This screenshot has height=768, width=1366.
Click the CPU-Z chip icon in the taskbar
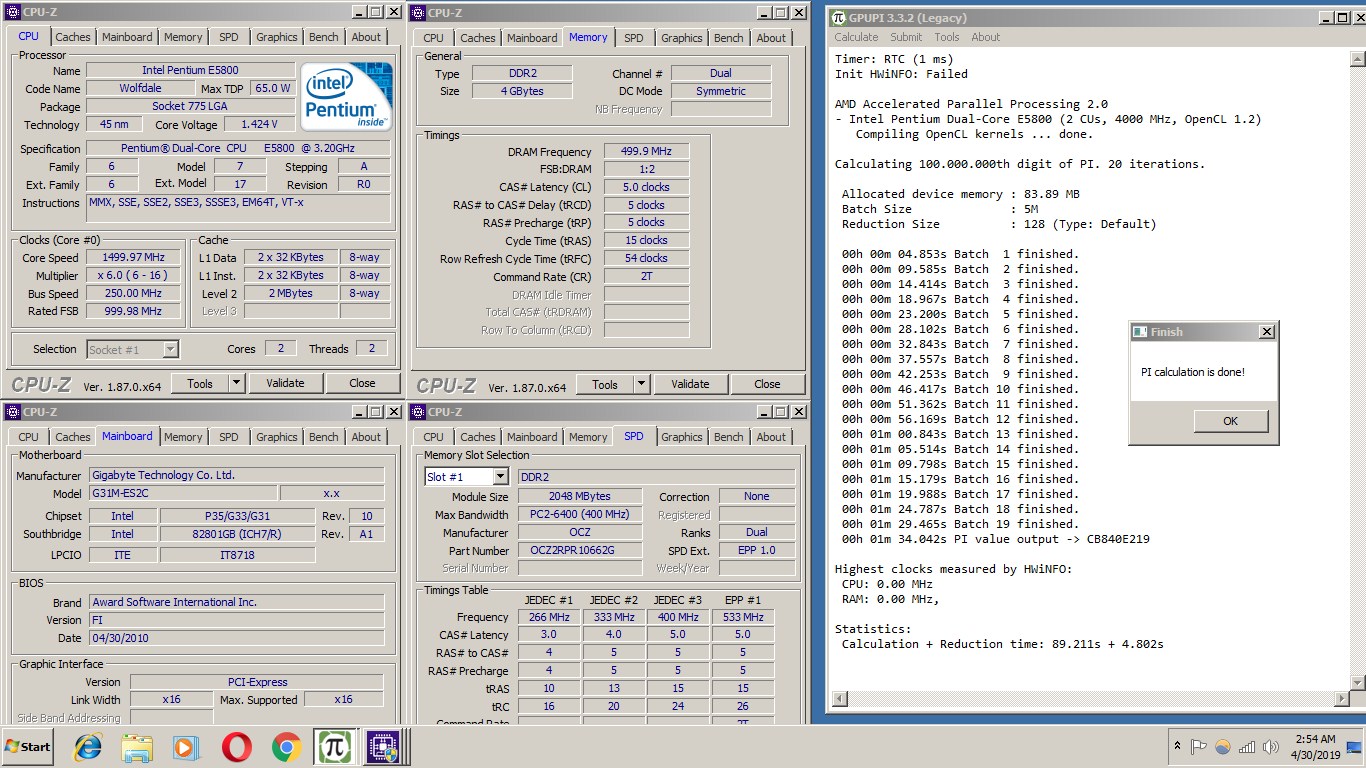pos(382,747)
